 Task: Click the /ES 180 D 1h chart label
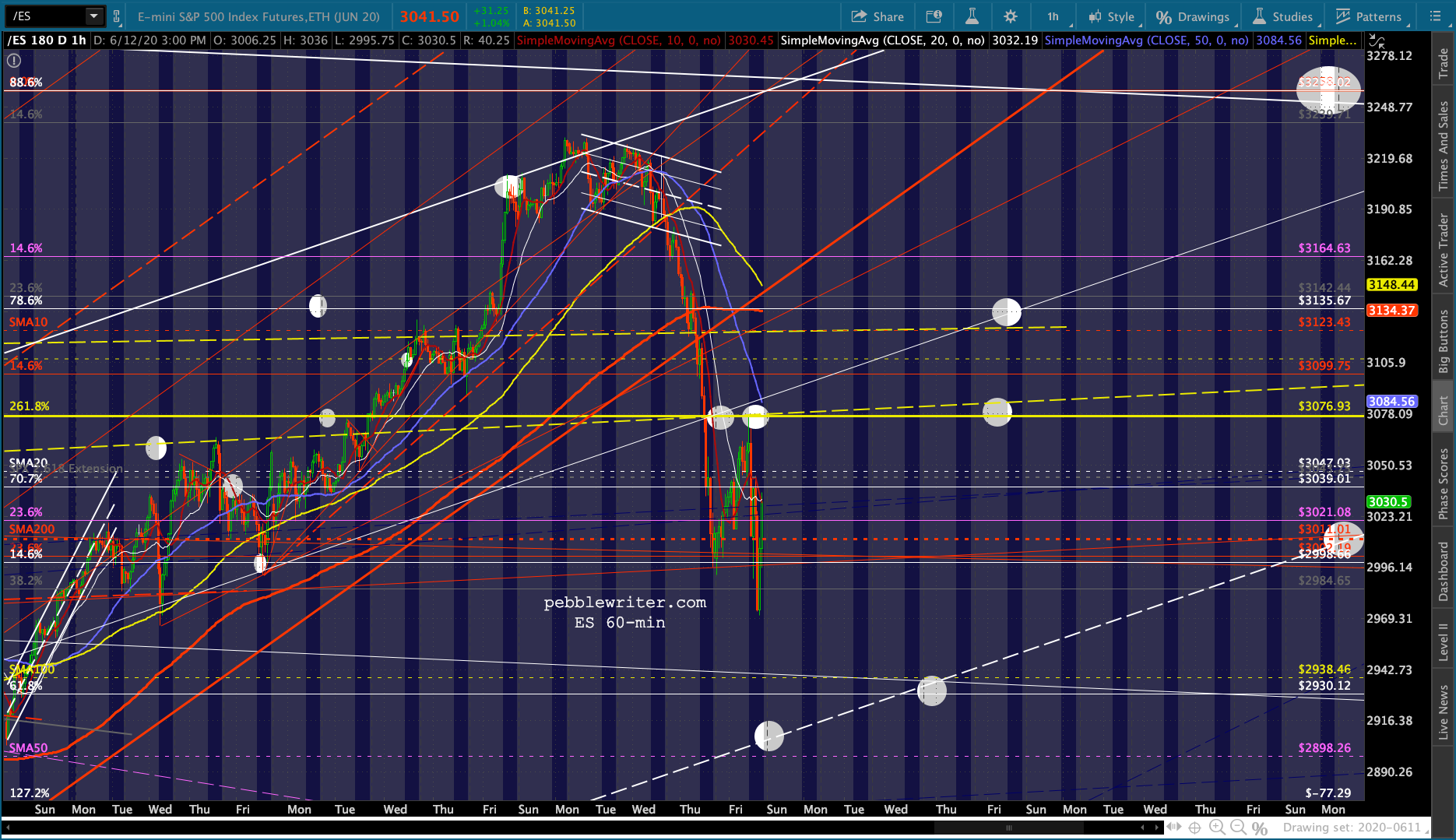47,40
